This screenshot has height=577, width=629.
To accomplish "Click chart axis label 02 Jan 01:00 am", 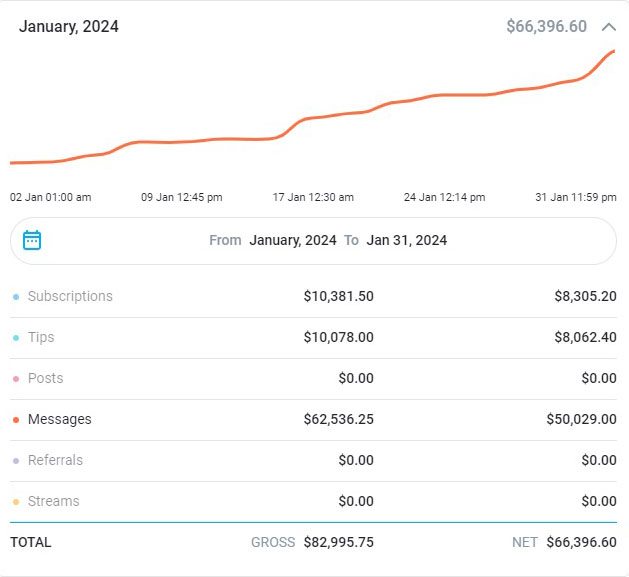I will [51, 197].
